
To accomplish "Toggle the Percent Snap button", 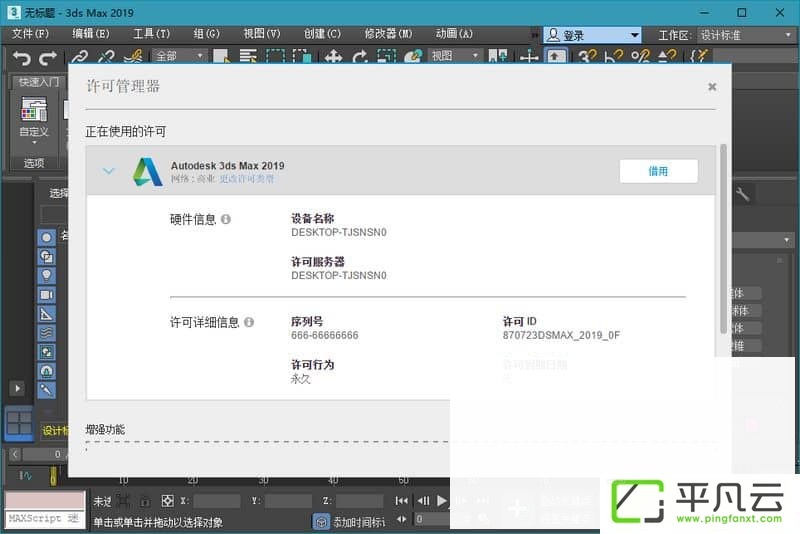I will [x=641, y=57].
